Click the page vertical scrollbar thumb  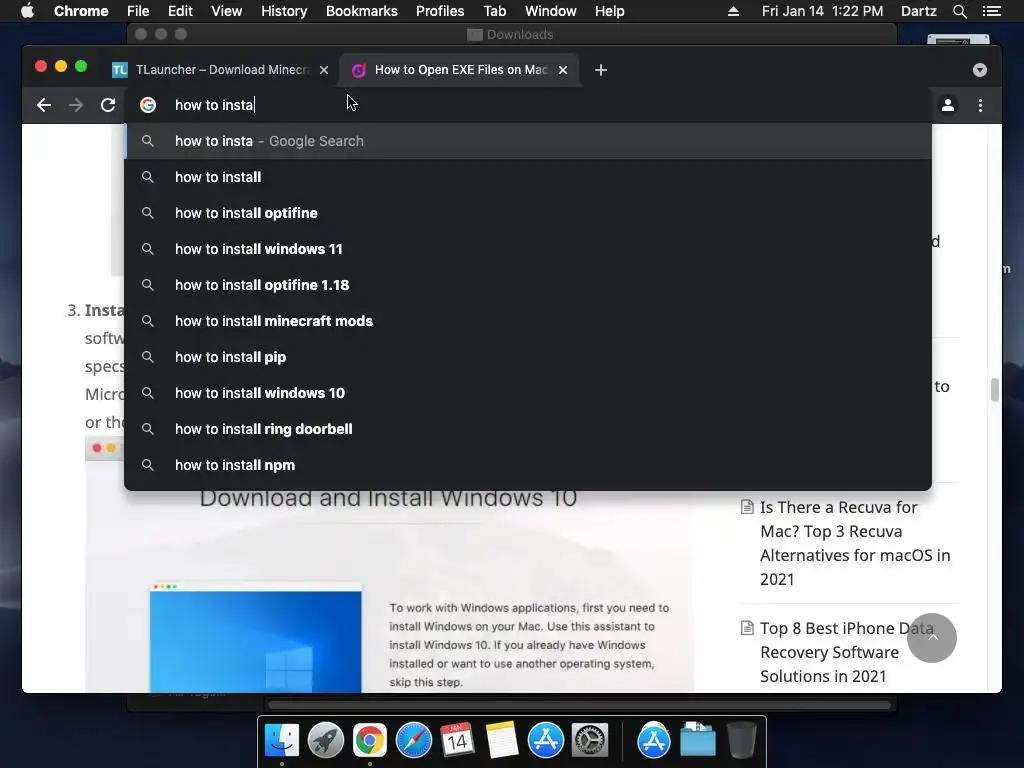pyautogui.click(x=995, y=389)
